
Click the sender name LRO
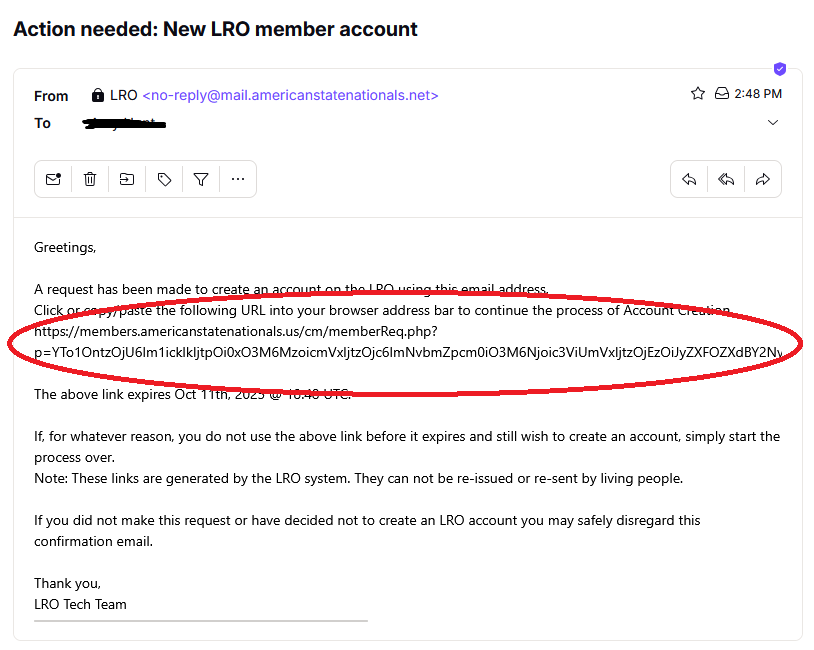point(124,96)
